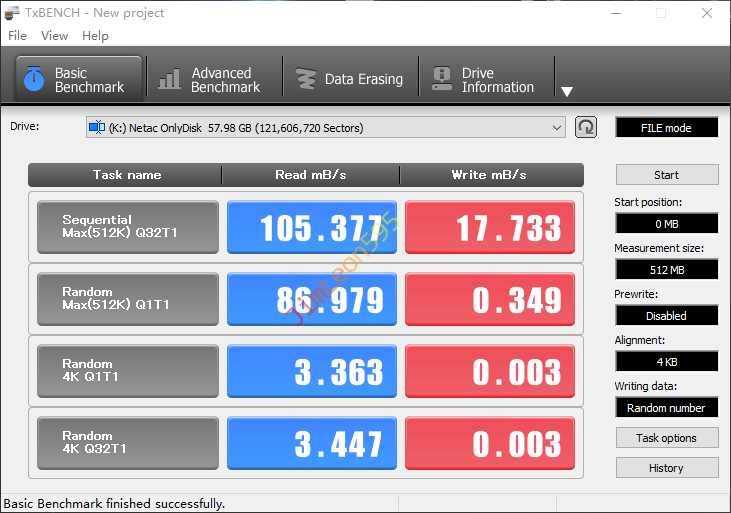
Task: Click the Basic Benchmark stopwatch icon
Action: 34,79
